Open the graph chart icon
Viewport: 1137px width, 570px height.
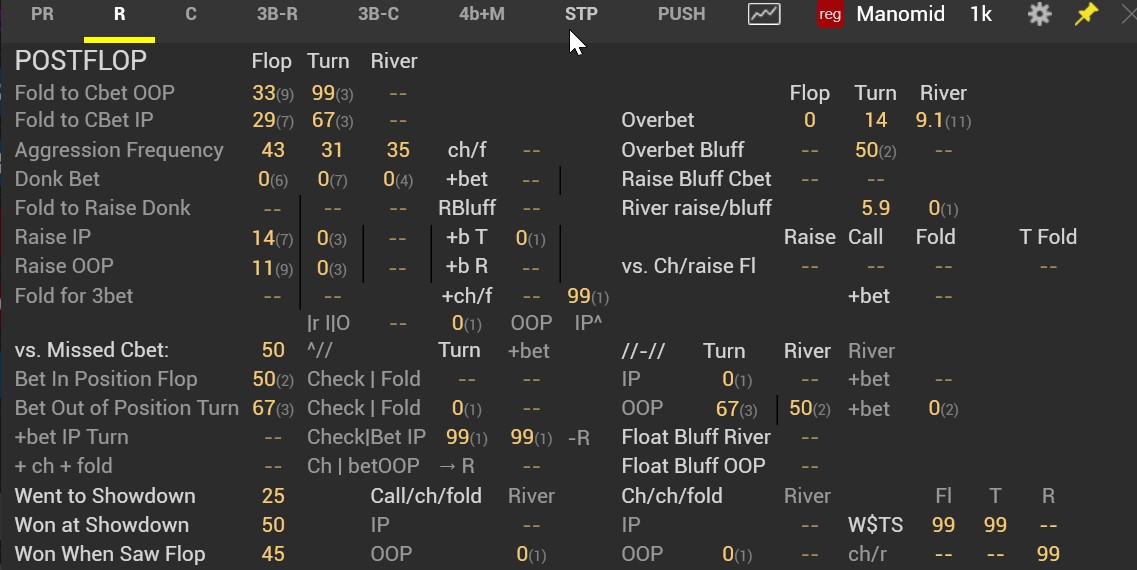(x=764, y=15)
